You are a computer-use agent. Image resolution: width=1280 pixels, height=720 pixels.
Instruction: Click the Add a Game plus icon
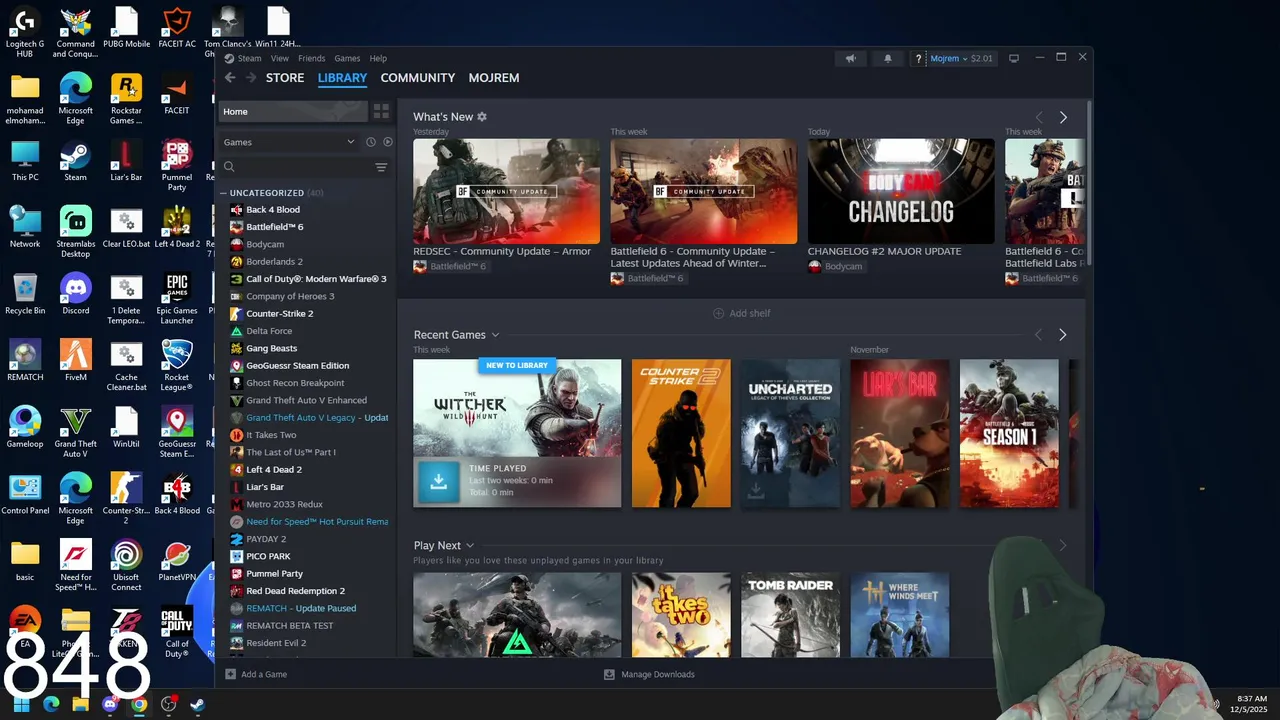231,674
